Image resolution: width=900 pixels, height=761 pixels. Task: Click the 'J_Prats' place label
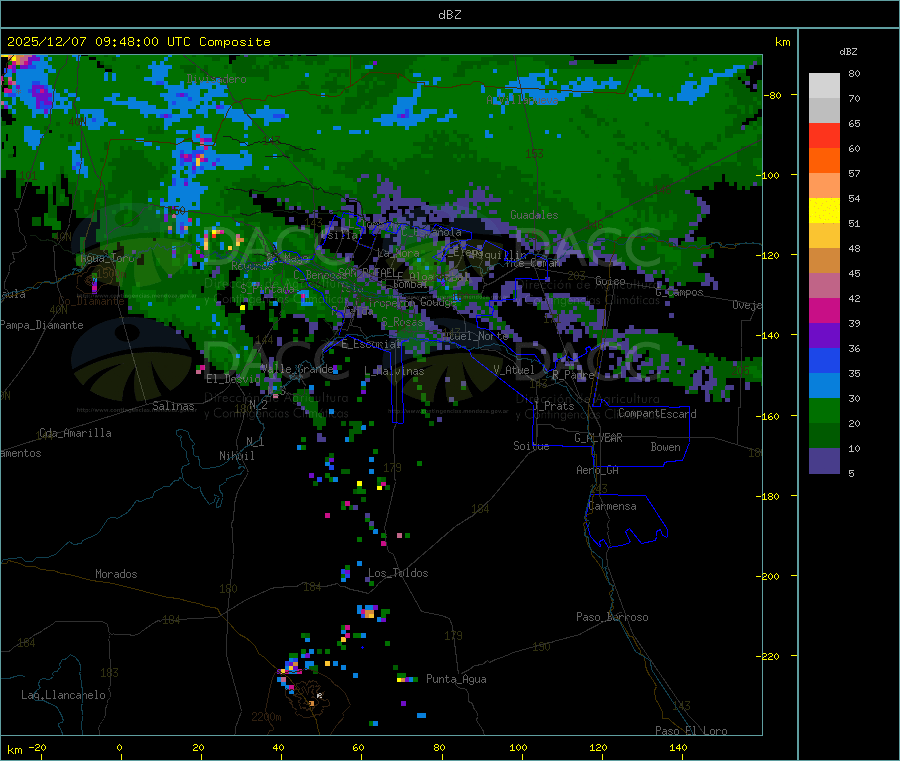tap(553, 406)
